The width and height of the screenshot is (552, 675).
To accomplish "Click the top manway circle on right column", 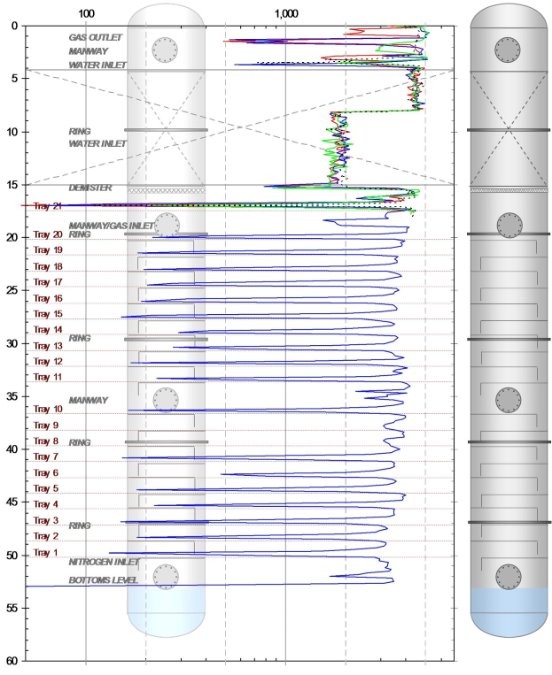I will 507,50.
